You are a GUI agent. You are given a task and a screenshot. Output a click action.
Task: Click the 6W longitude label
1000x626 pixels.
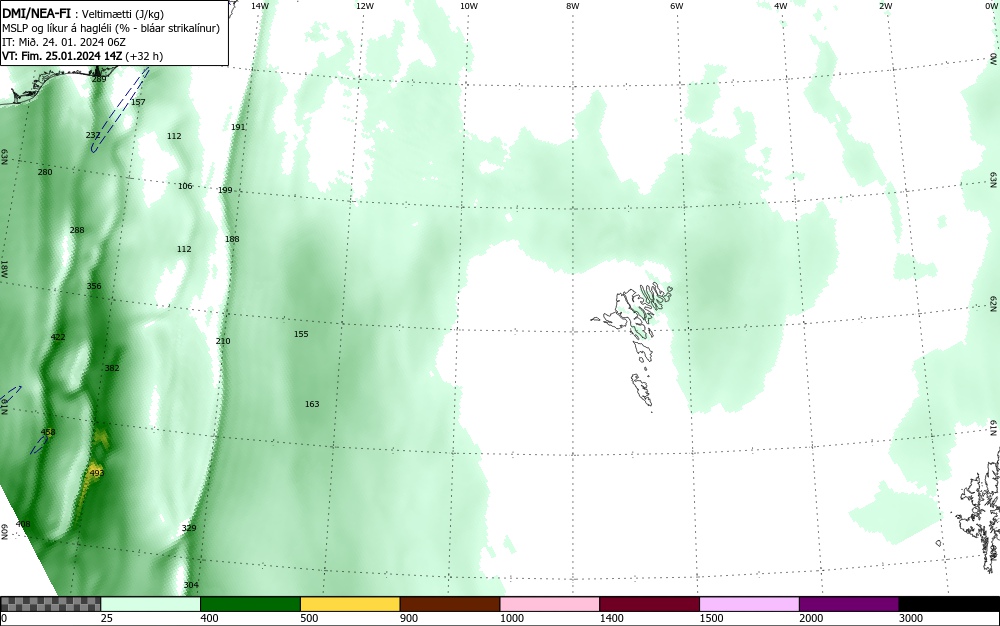pos(677,6)
